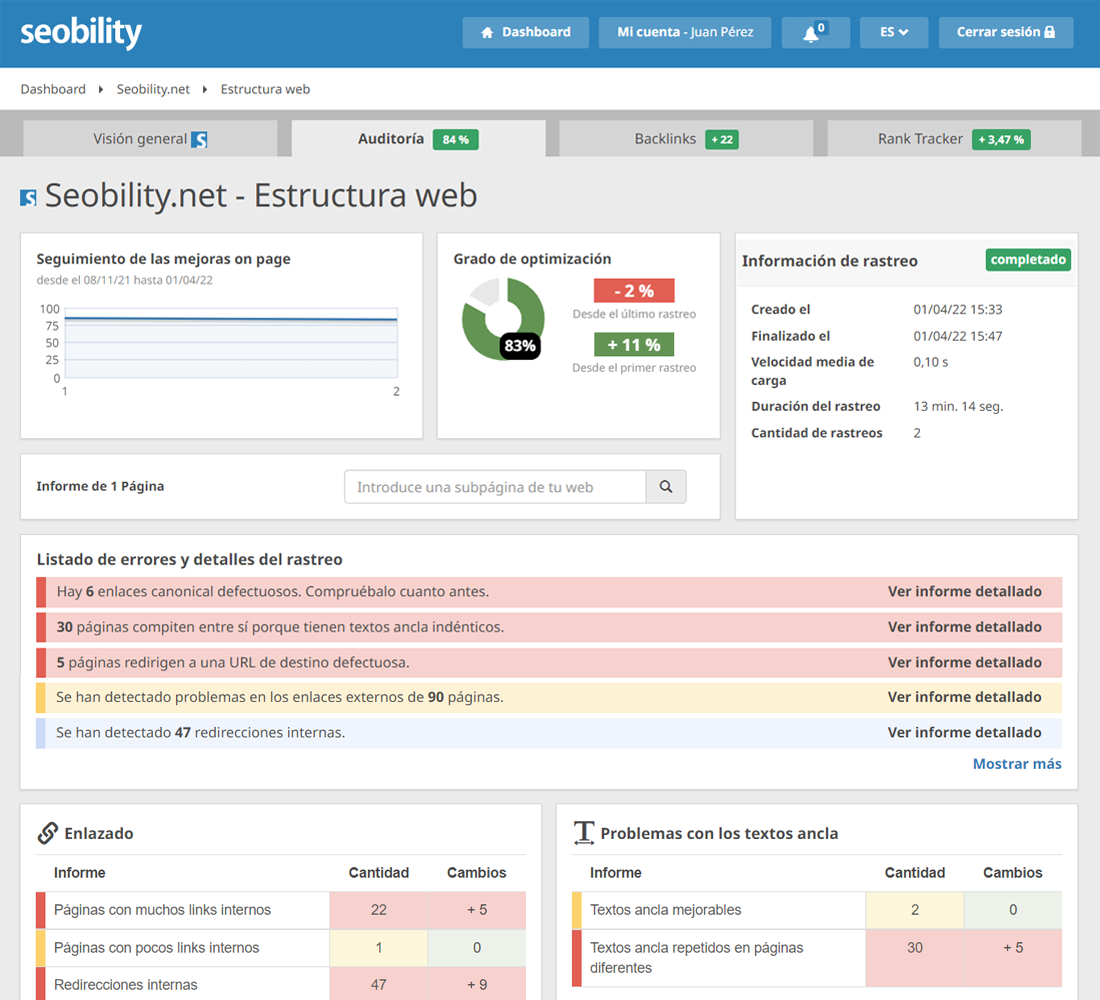Click the + 3,47 % Rank Tracker badge
This screenshot has width=1100, height=1000.
[x=1001, y=140]
